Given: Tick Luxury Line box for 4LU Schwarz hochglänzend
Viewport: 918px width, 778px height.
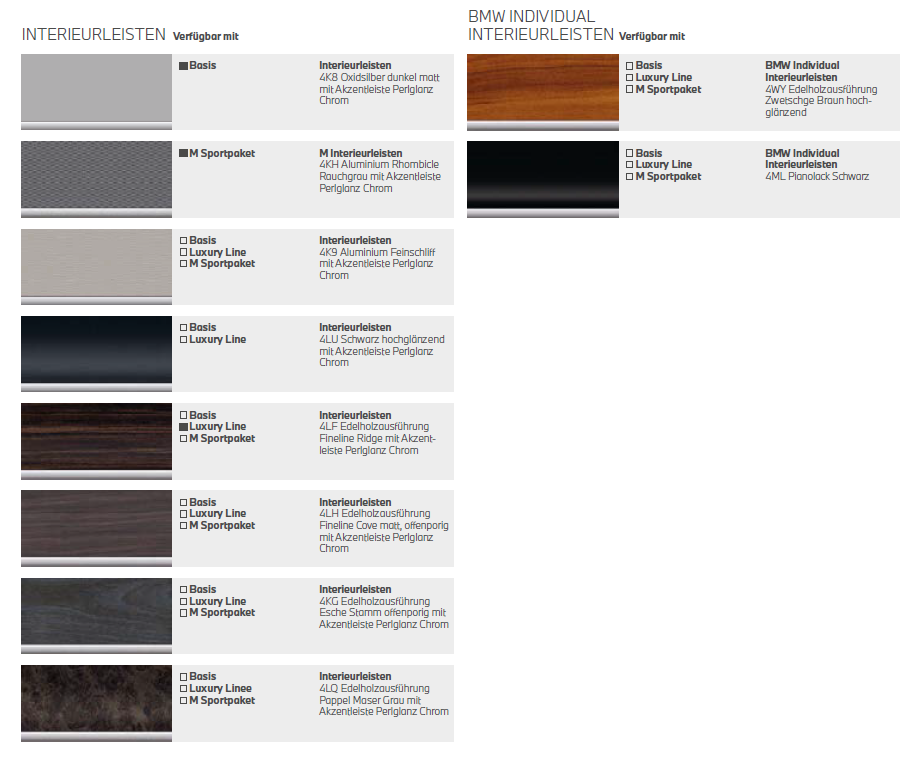Looking at the screenshot, I should coord(183,340).
